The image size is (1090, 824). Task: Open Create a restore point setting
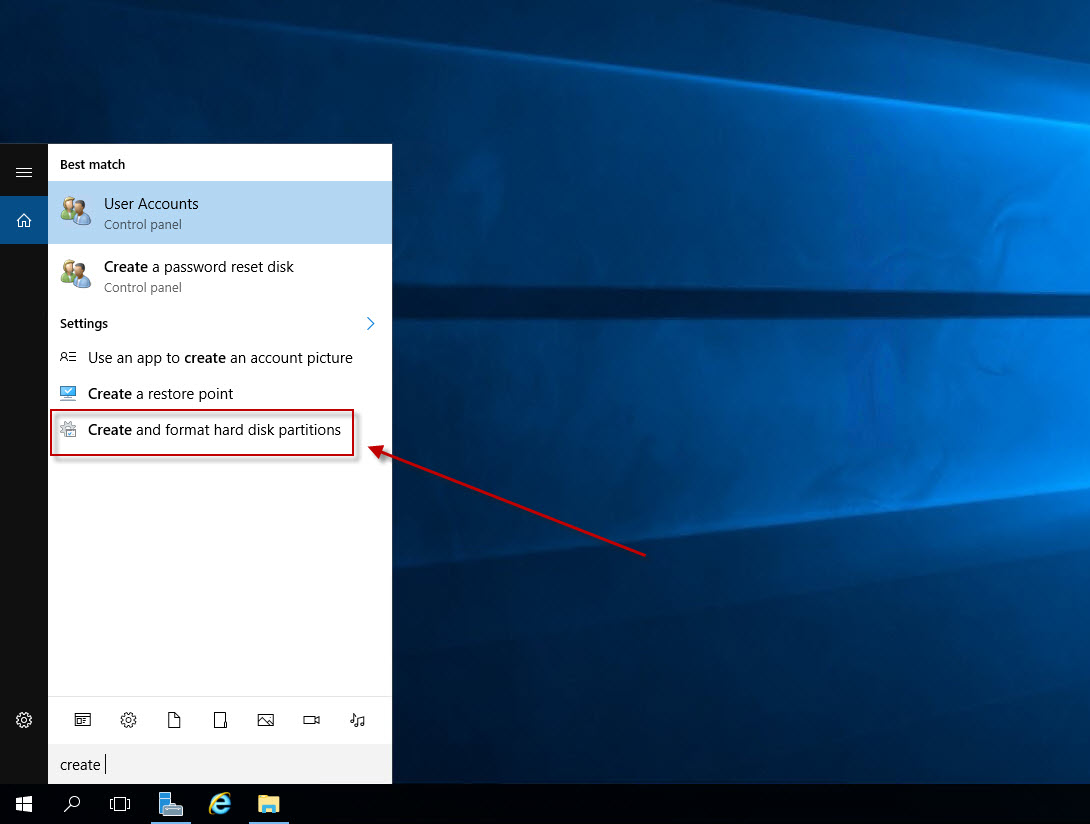(160, 394)
